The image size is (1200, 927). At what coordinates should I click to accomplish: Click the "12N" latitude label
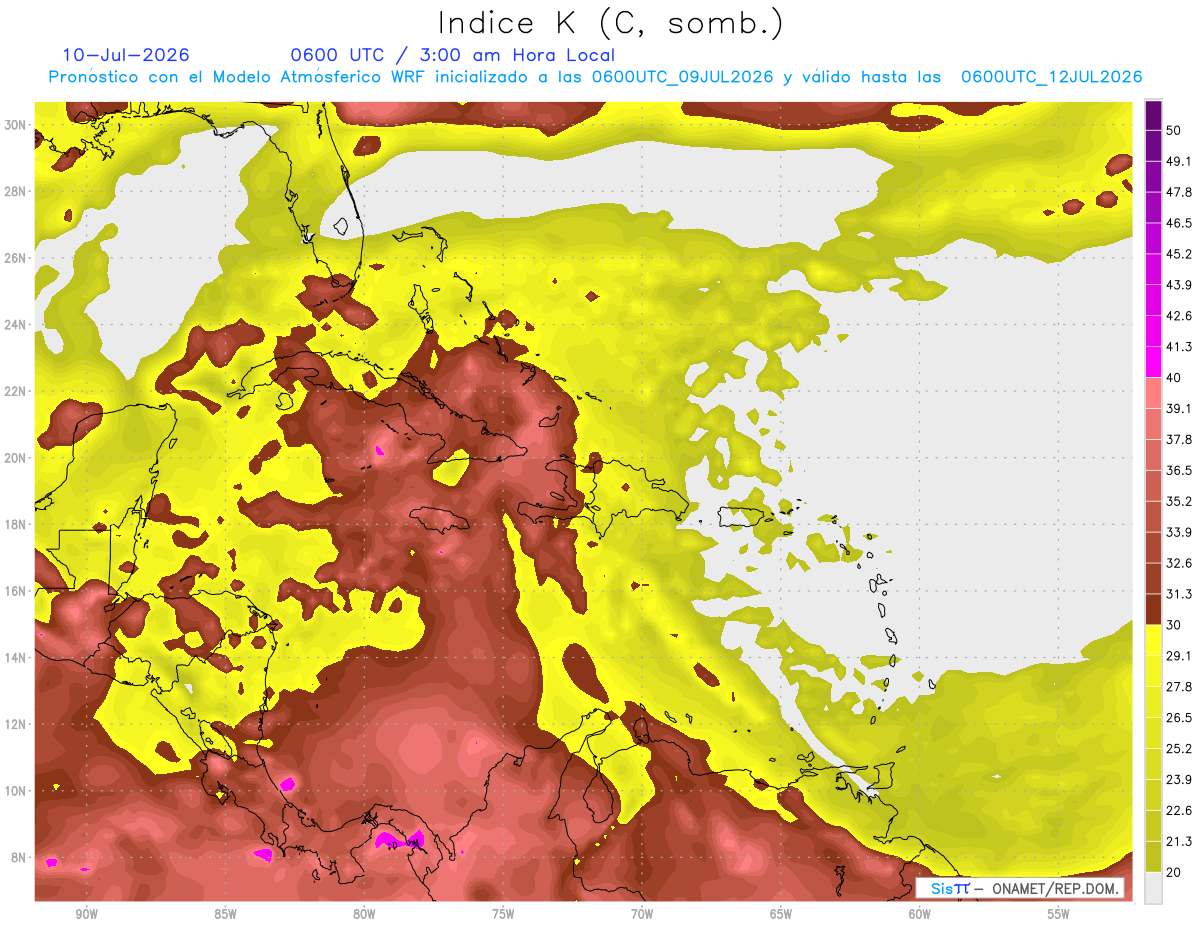16,724
